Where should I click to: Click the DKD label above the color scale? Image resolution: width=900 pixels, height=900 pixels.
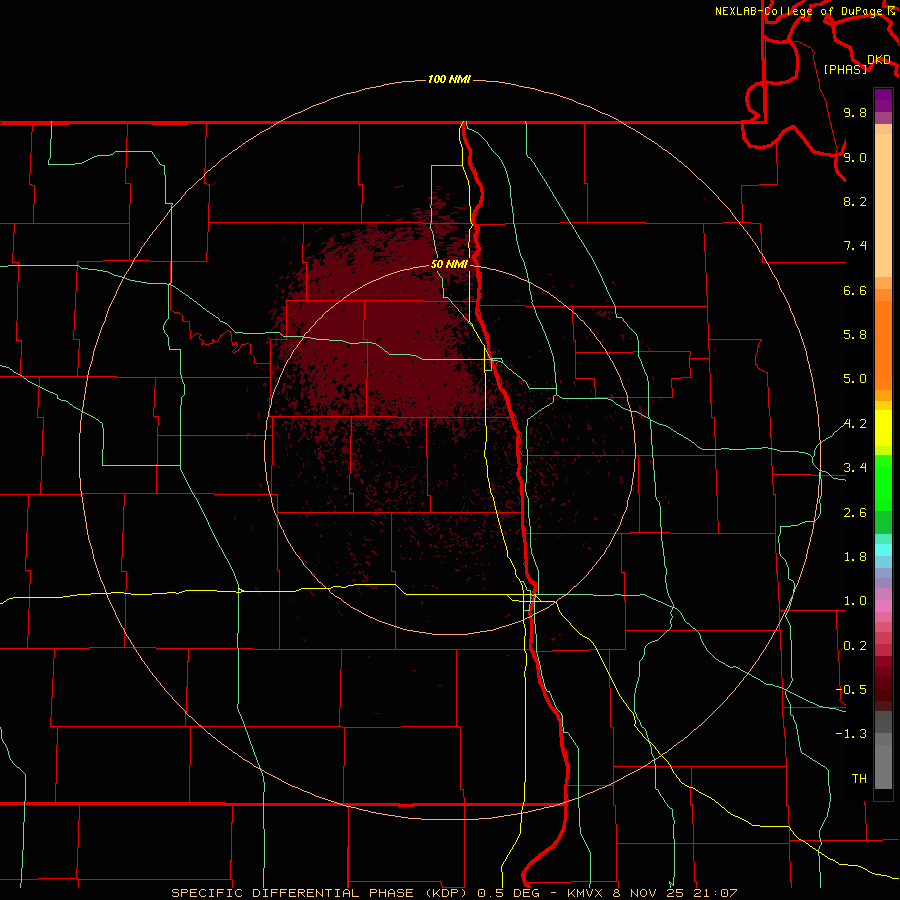coord(879,60)
